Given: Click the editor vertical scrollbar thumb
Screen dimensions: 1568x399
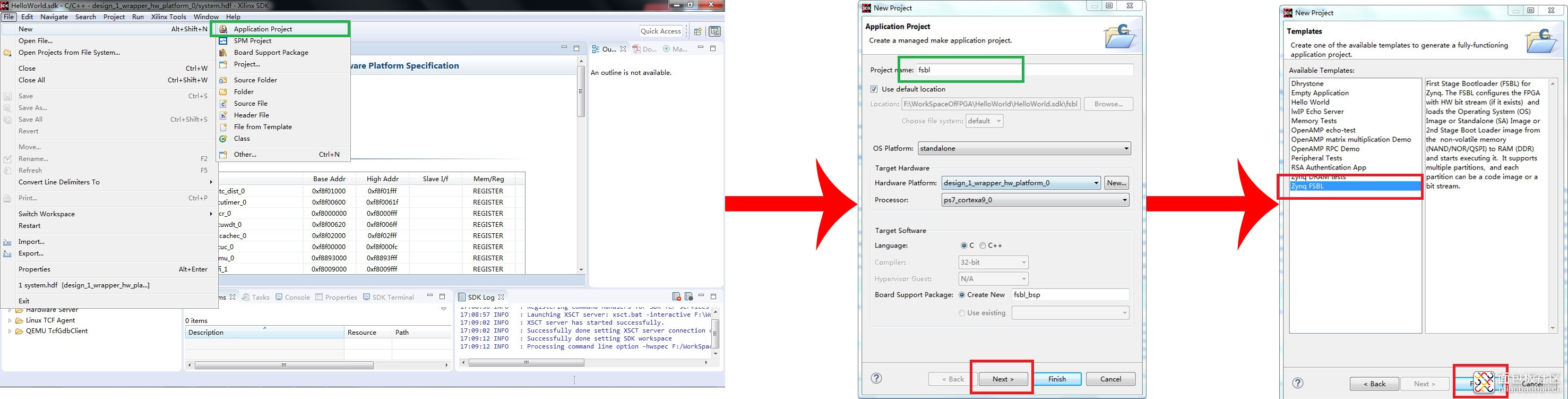Looking at the screenshot, I should click(x=581, y=91).
